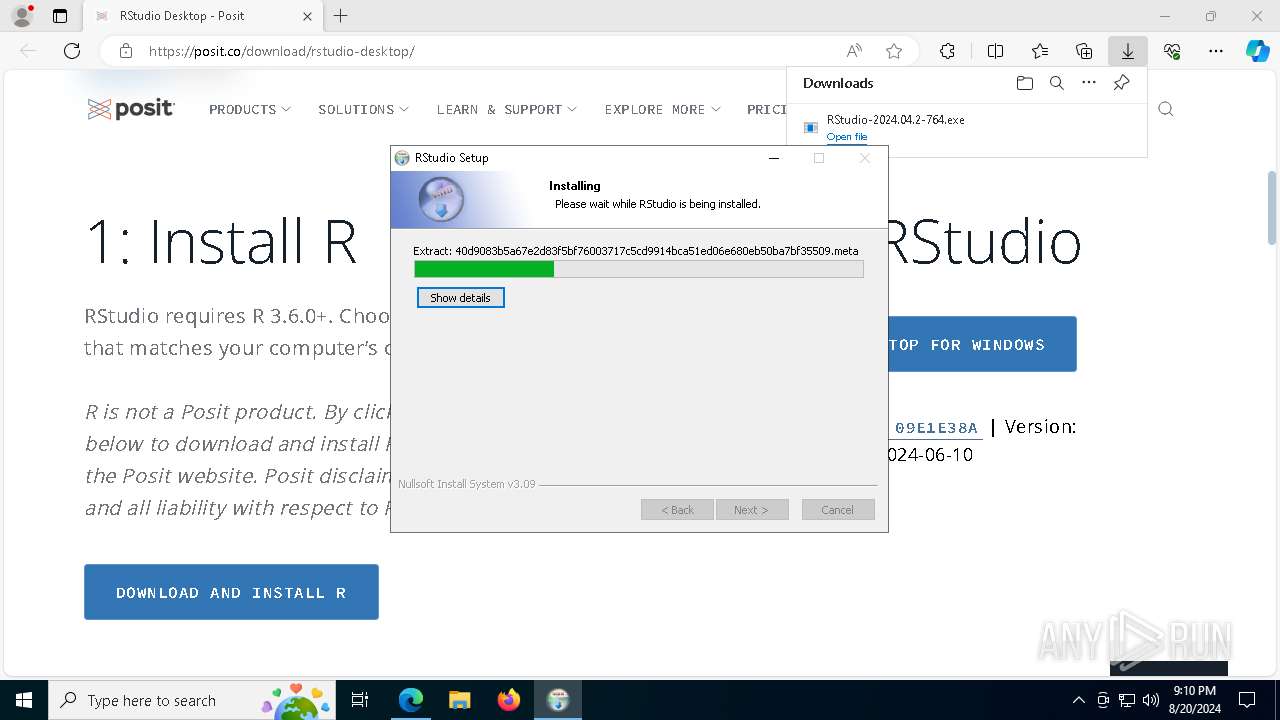Screen dimensions: 1280x720
Task: Click the taskbar search box
Action: point(193,700)
